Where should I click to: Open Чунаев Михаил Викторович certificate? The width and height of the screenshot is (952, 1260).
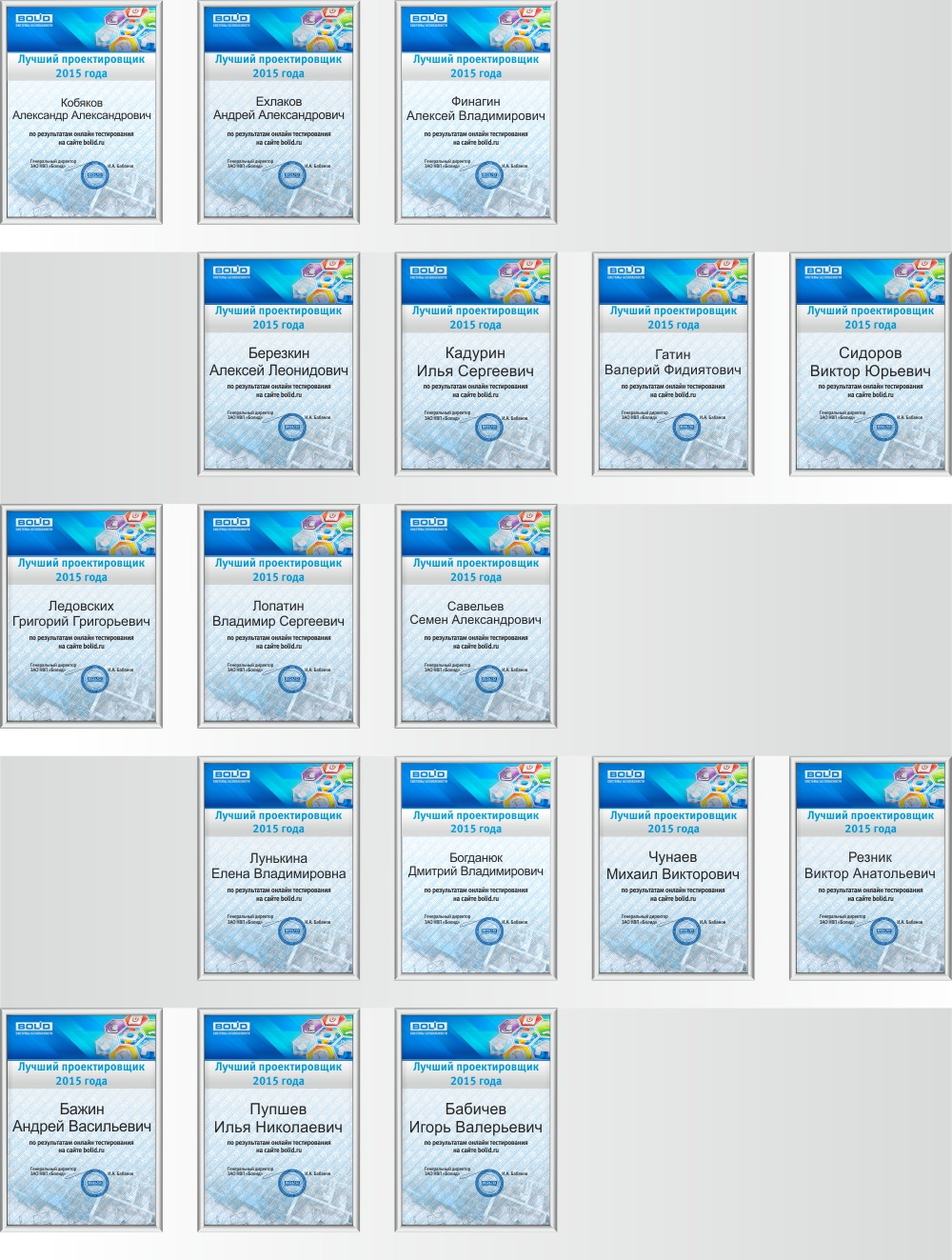coord(673,868)
